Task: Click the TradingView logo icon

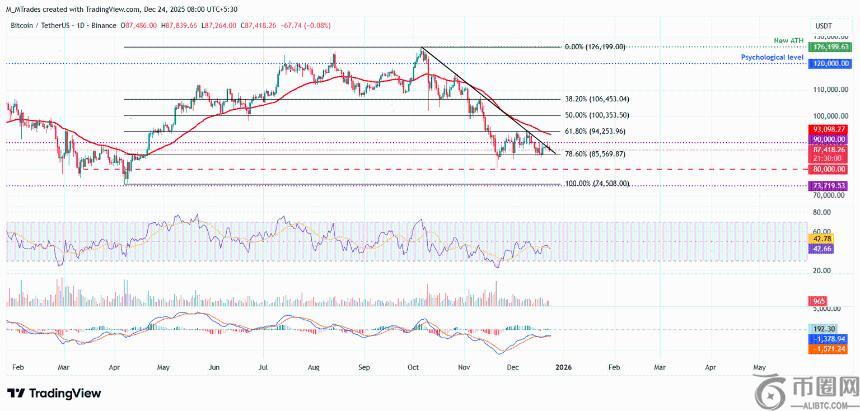Action: click(16, 392)
